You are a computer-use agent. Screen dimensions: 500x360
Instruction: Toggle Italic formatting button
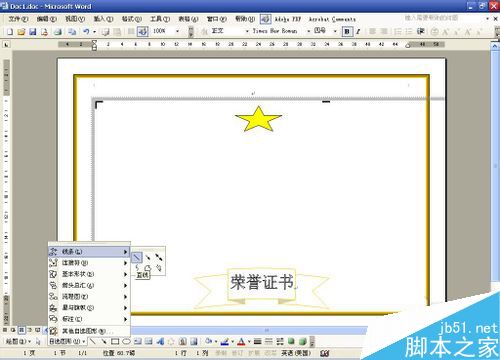(x=358, y=32)
